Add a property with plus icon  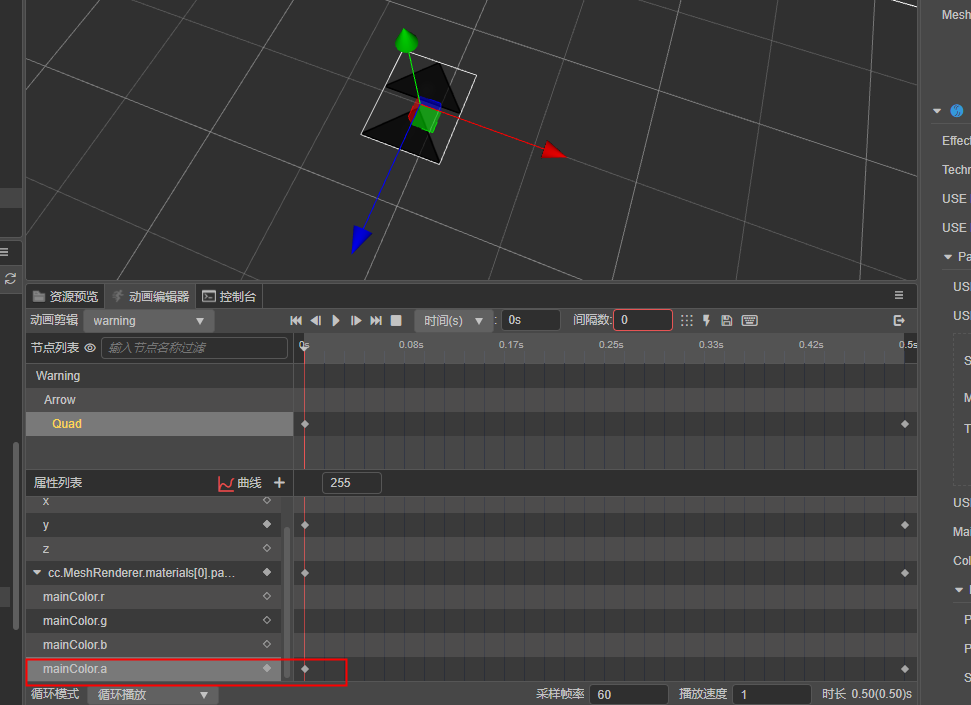coord(279,483)
